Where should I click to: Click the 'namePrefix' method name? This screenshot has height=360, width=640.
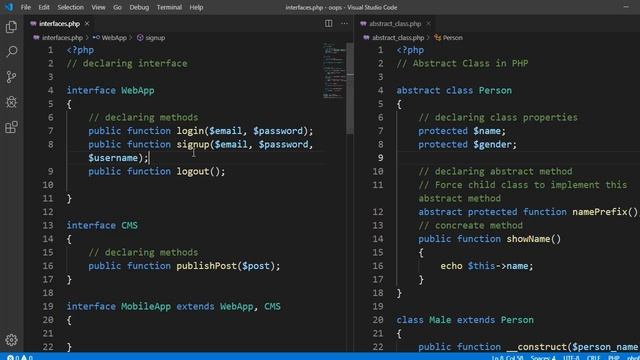point(600,212)
